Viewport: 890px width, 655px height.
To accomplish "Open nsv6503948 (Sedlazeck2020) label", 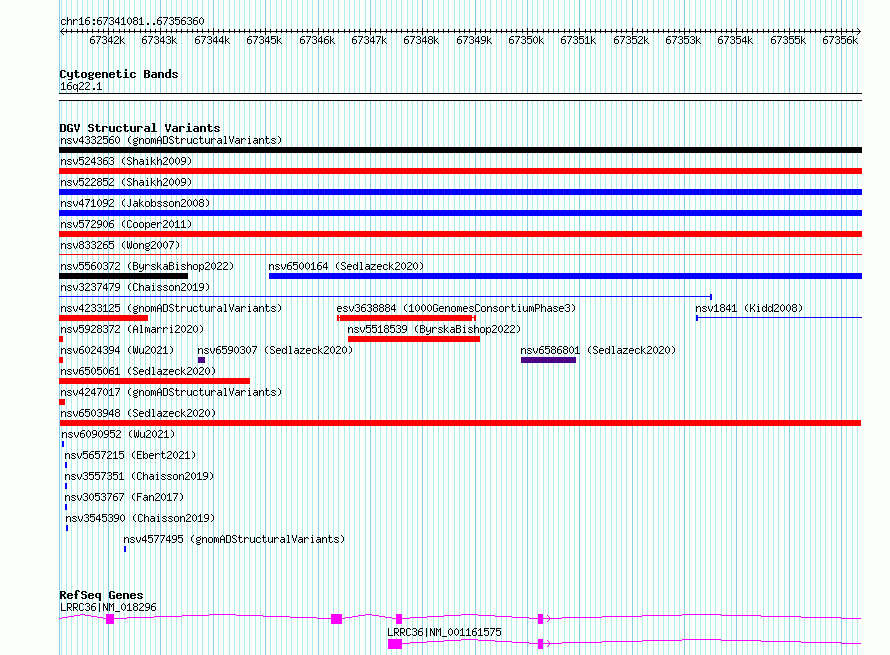I will coord(138,413).
